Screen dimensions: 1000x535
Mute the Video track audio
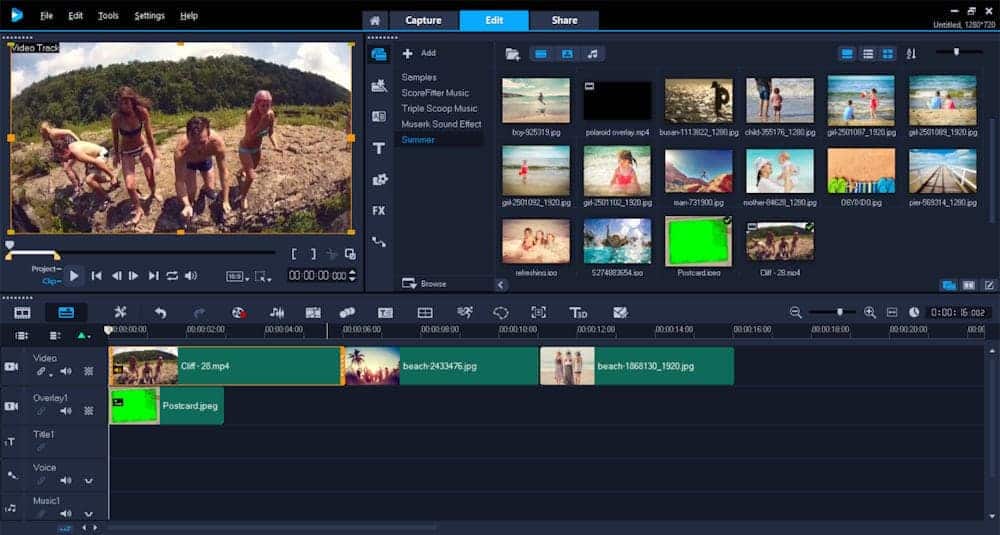coord(66,371)
